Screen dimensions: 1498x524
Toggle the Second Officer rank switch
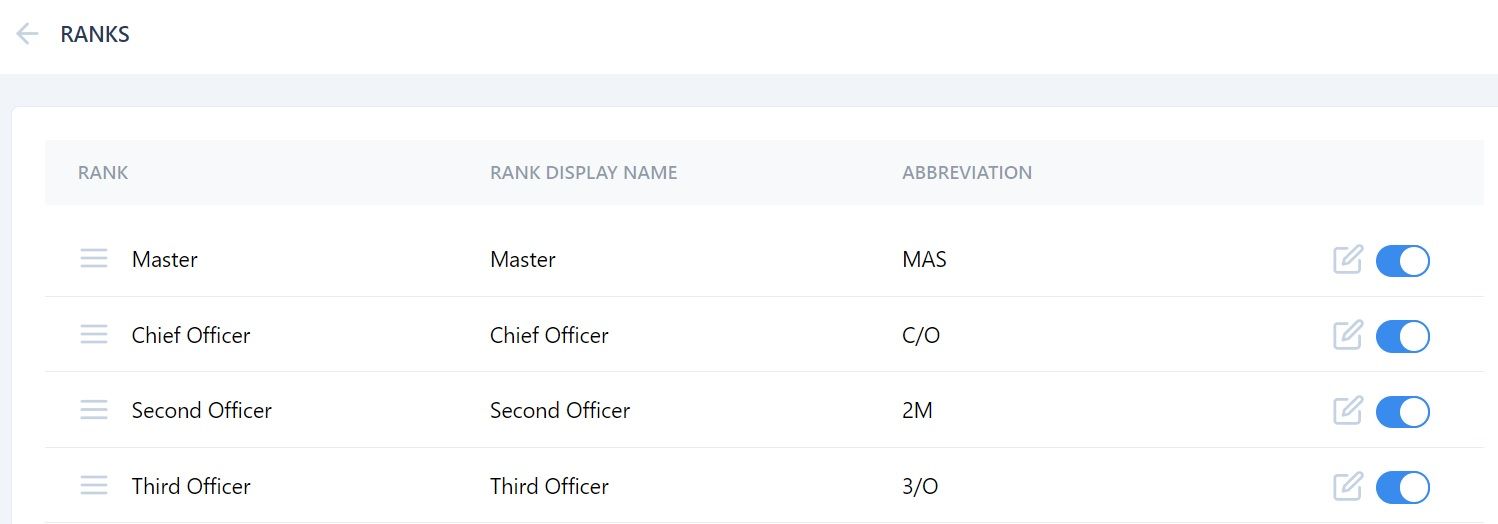1403,411
